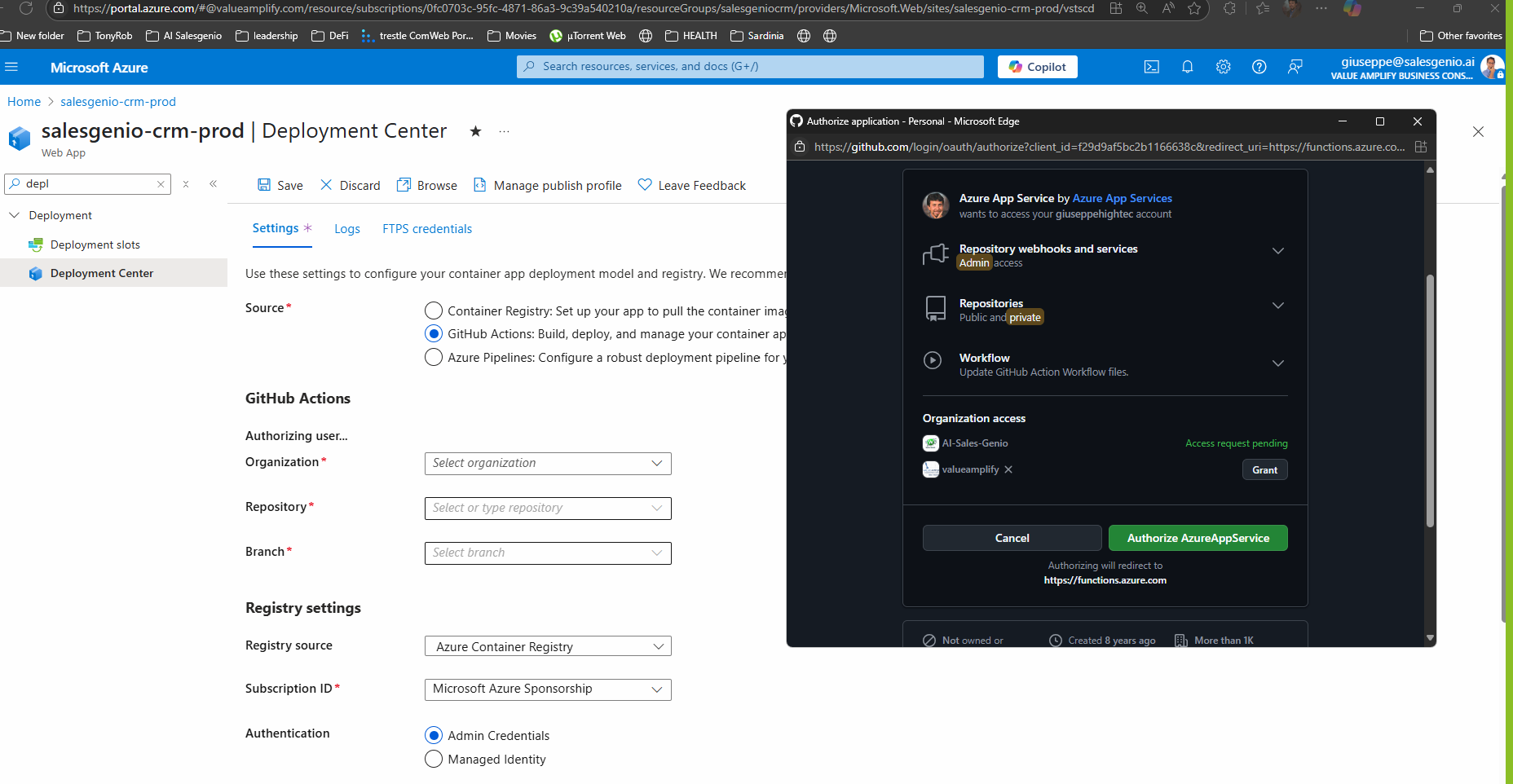Open the Azure App Services link

coord(1123,198)
